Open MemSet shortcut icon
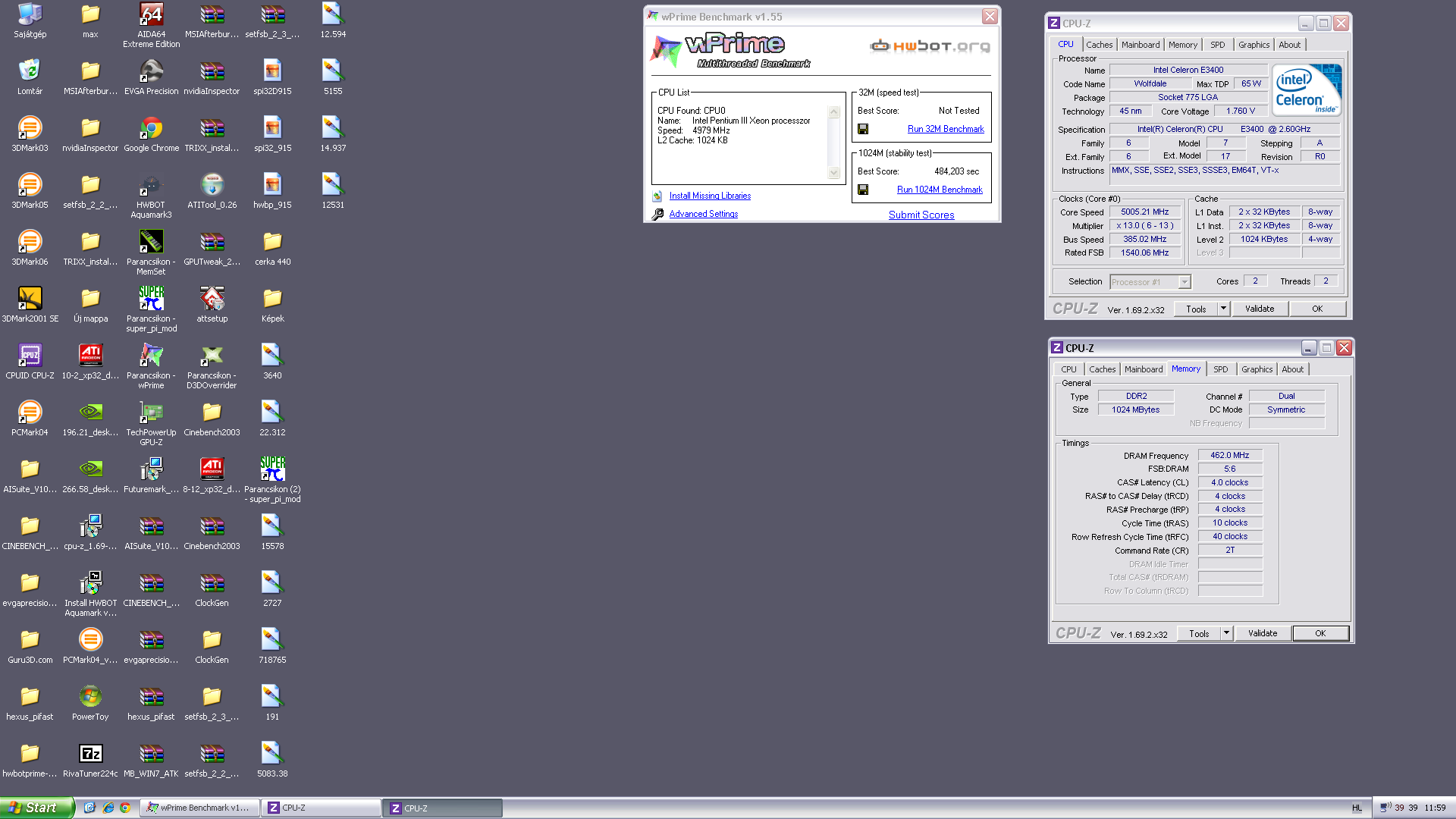 point(151,241)
